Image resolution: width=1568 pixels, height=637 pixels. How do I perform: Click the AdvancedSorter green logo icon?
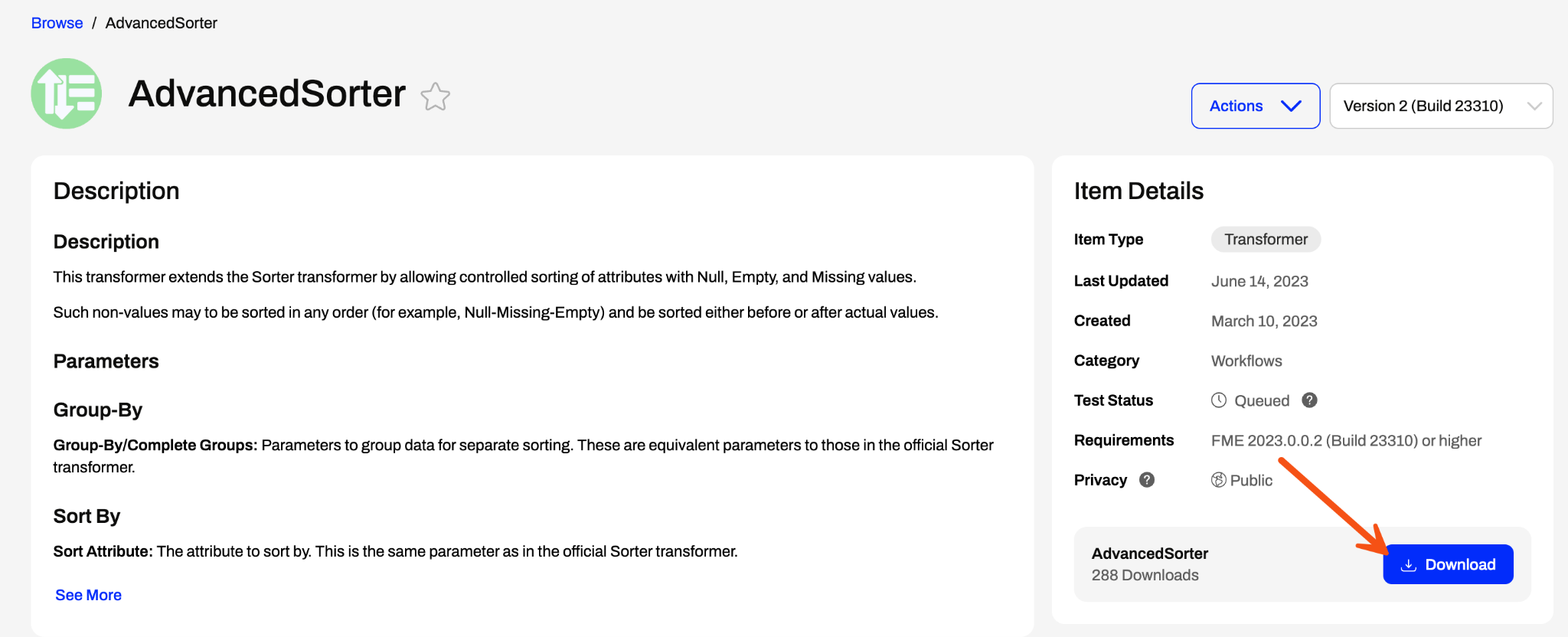[67, 93]
